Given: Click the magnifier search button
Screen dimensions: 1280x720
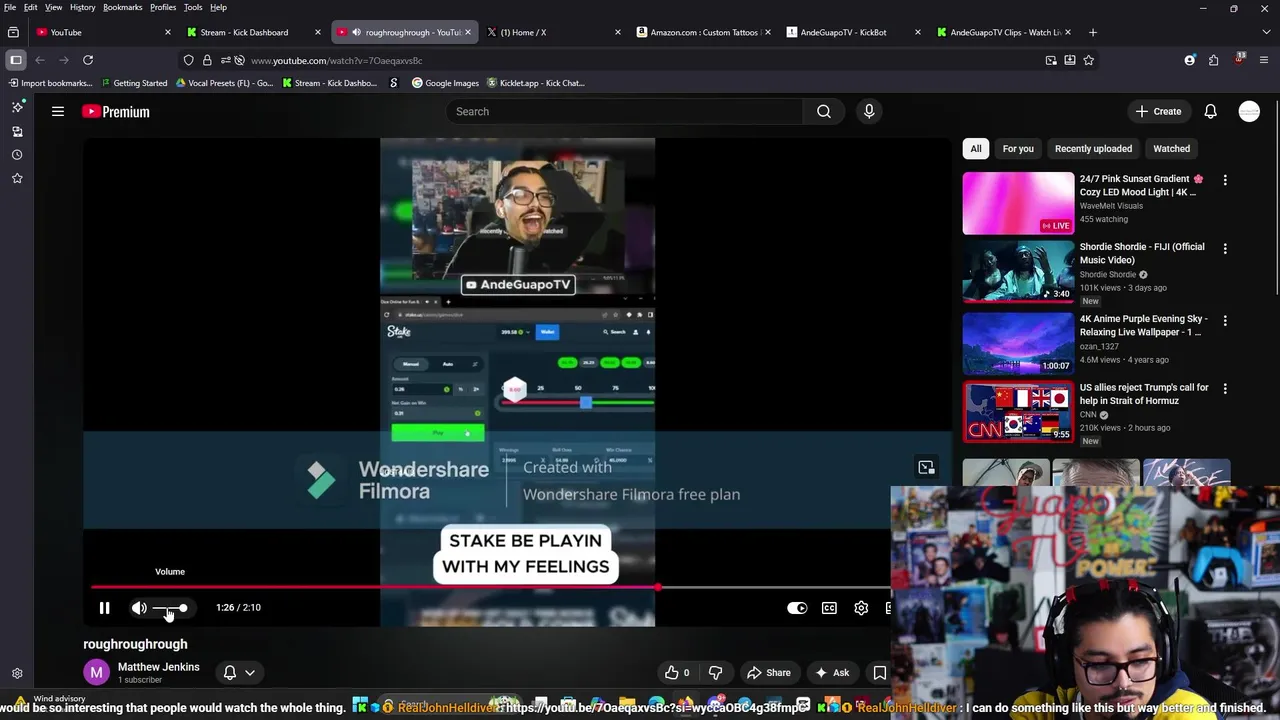Looking at the screenshot, I should (824, 111).
